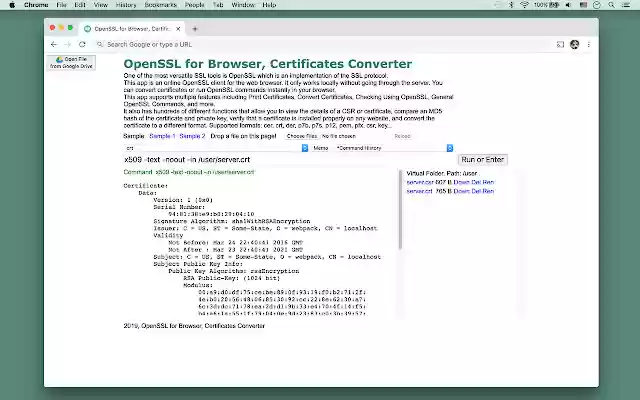Click the green Command x509 output line
Image resolution: width=640 pixels, height=400 pixels.
click(x=189, y=172)
